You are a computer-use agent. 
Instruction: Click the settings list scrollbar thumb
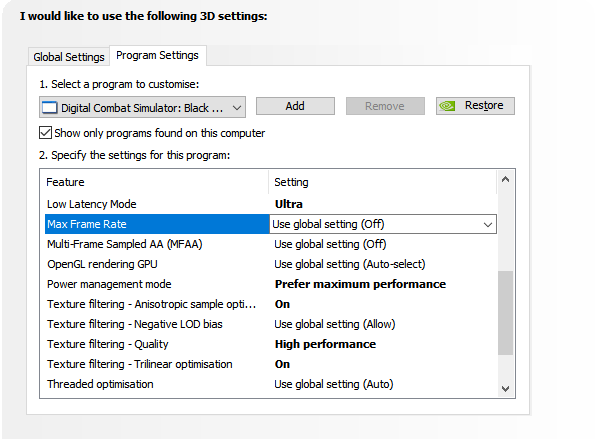coord(505,313)
